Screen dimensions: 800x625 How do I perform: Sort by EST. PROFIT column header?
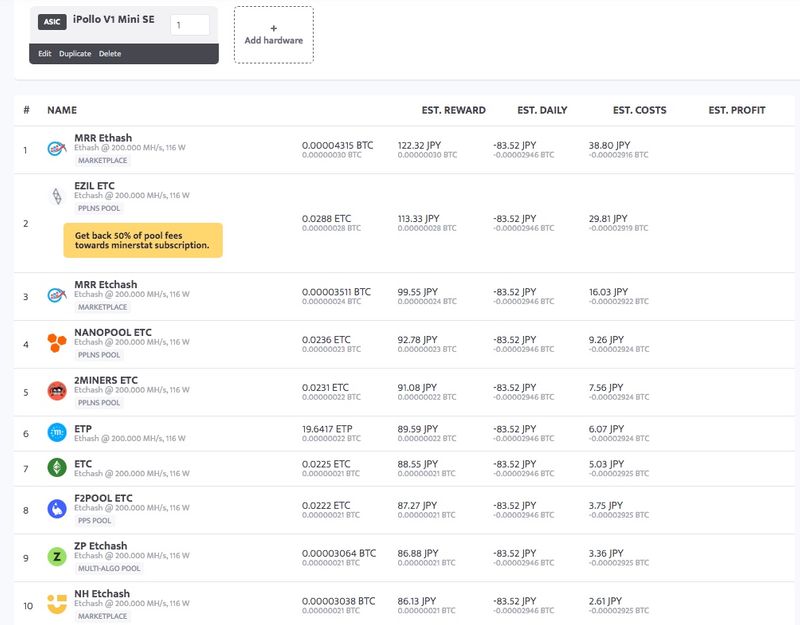(736, 110)
